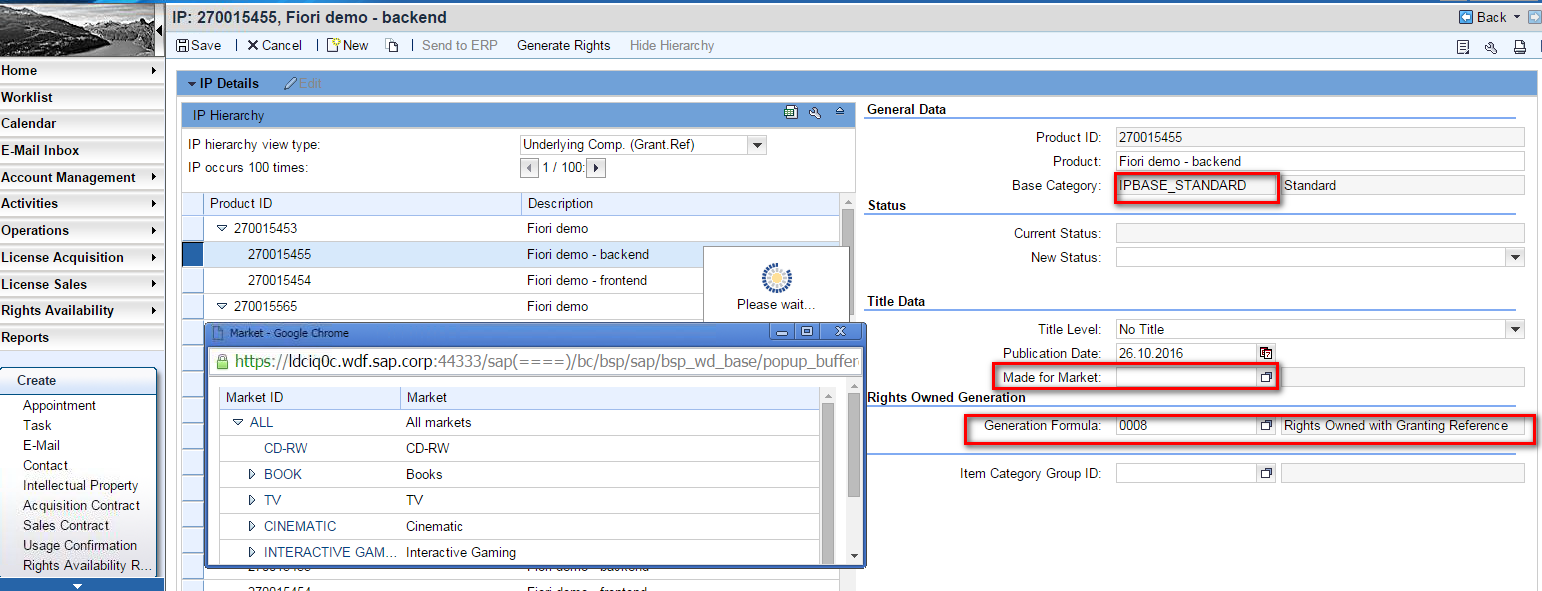
Task: Create an Appointment from Create list
Action: click(x=59, y=405)
